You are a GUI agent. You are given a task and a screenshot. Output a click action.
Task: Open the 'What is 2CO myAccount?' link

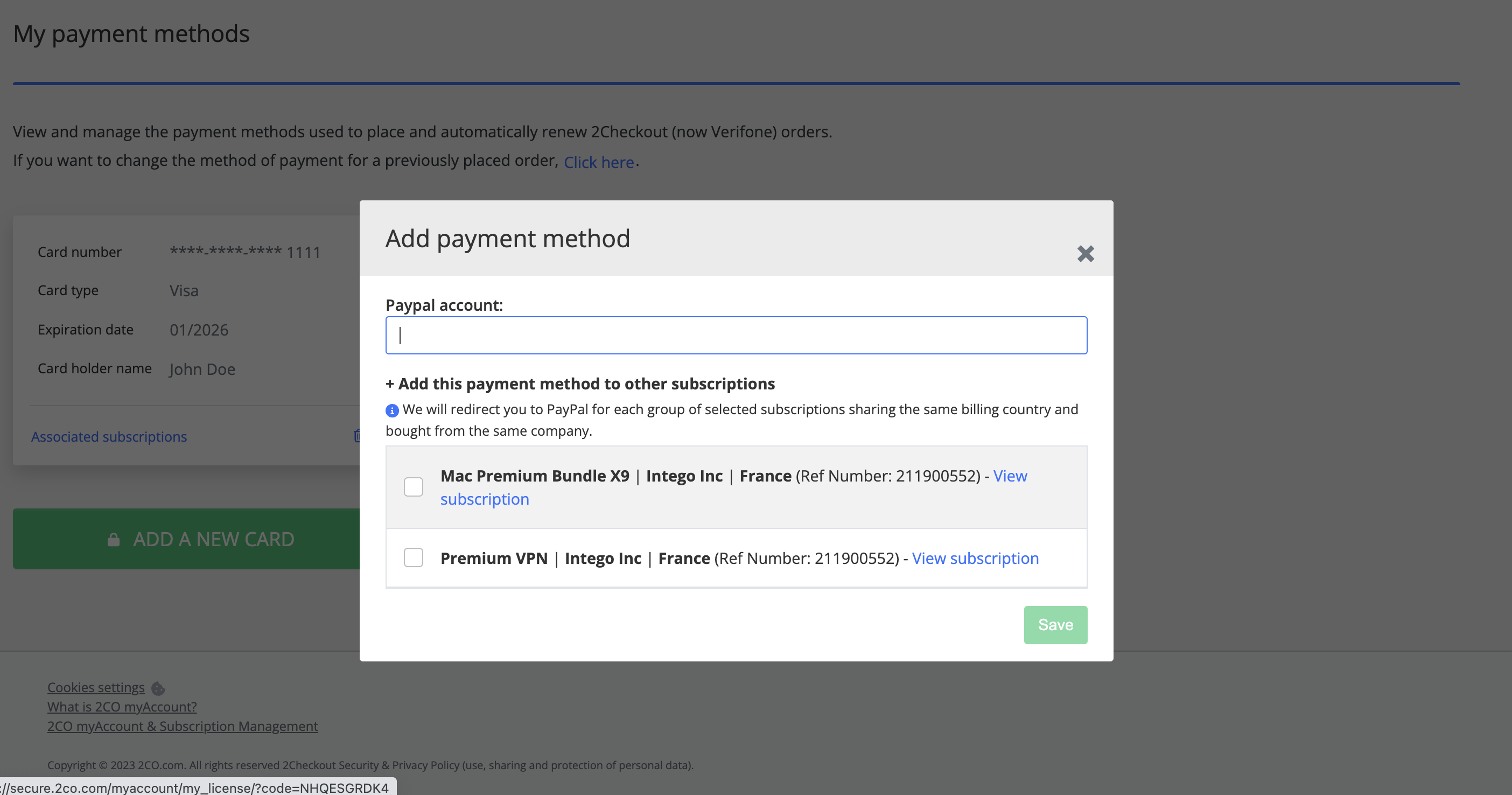tap(122, 706)
